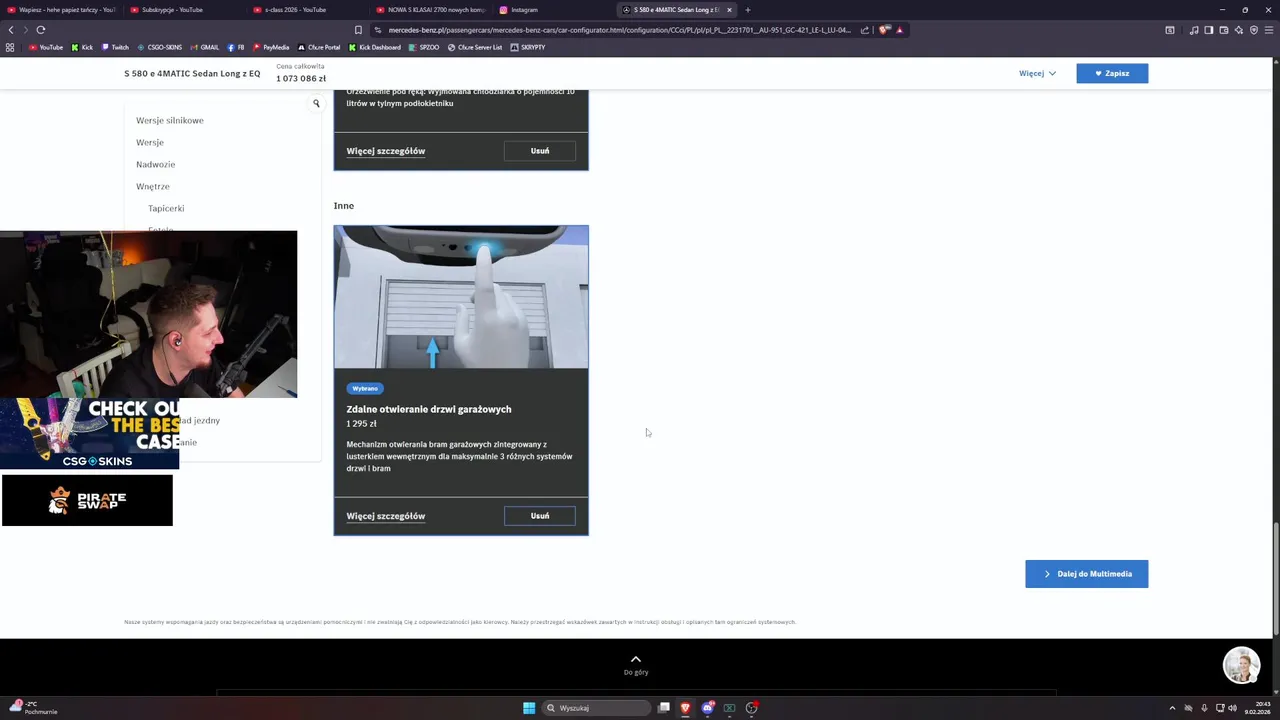Close the S 580 e 4MATIC tab

[729, 10]
